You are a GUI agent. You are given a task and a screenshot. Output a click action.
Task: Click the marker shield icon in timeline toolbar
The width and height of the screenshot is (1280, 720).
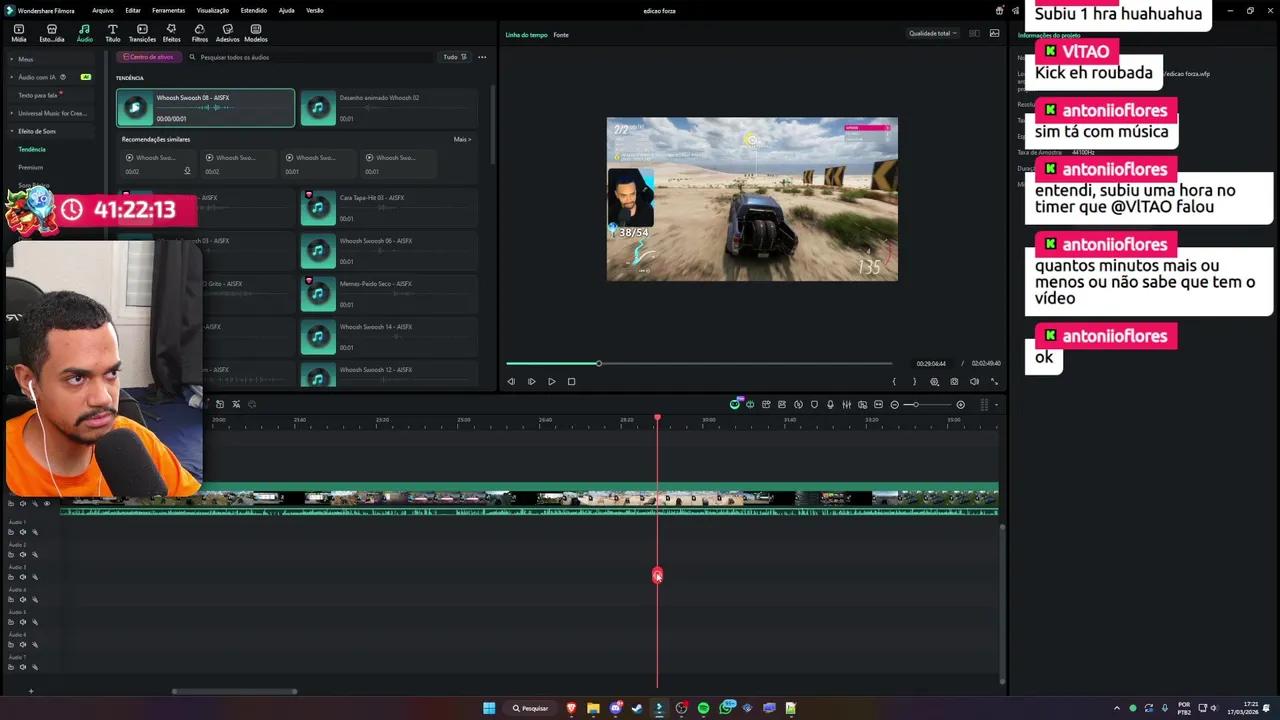814,405
